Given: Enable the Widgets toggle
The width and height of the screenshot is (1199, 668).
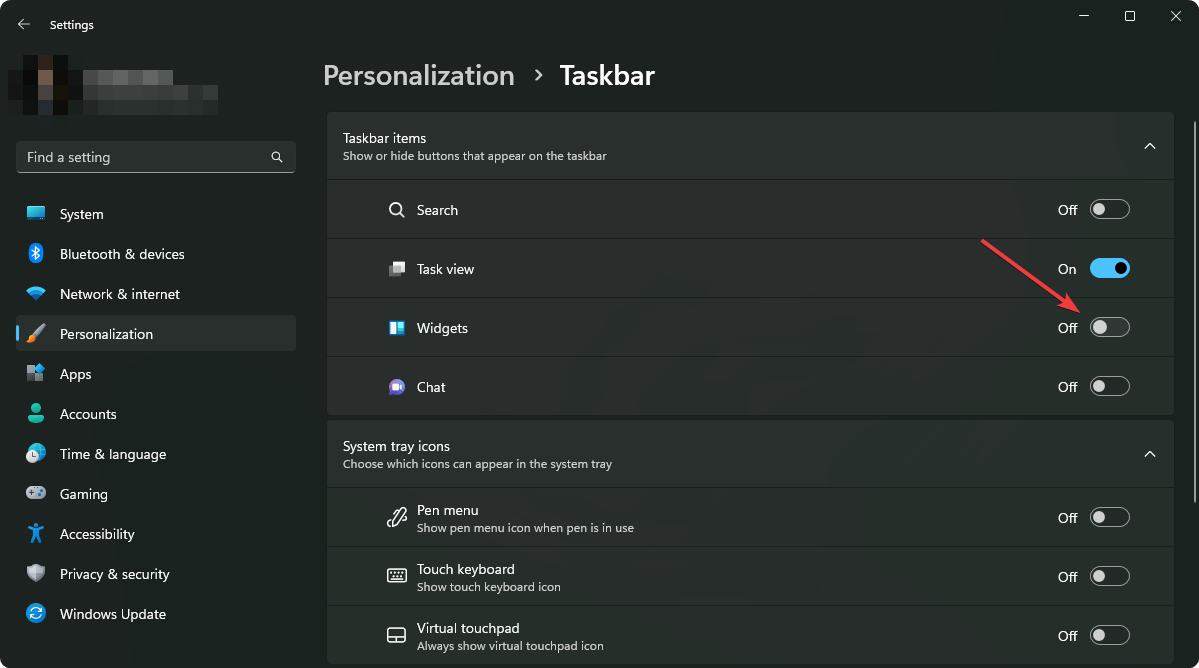Looking at the screenshot, I should [x=1109, y=327].
